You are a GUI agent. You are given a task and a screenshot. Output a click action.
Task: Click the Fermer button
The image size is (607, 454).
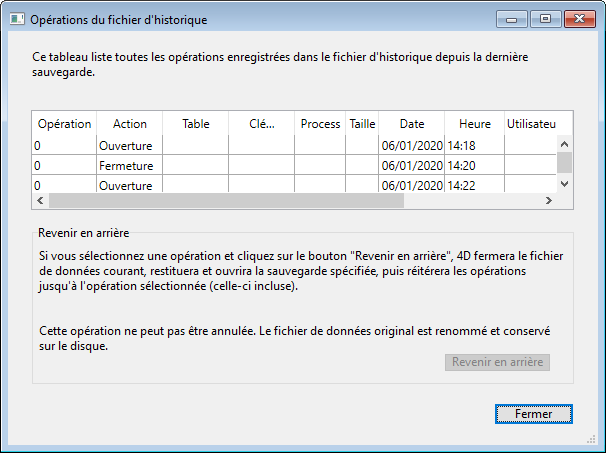[x=533, y=413]
